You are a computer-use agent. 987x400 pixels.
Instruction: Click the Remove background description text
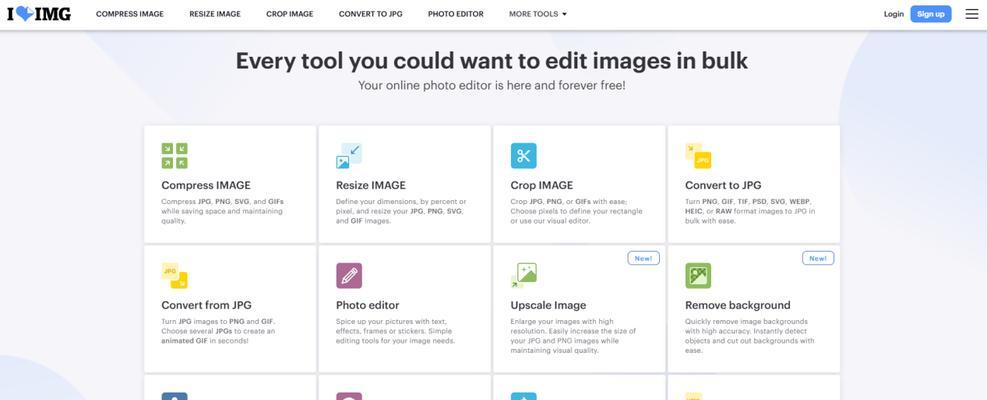pos(750,336)
